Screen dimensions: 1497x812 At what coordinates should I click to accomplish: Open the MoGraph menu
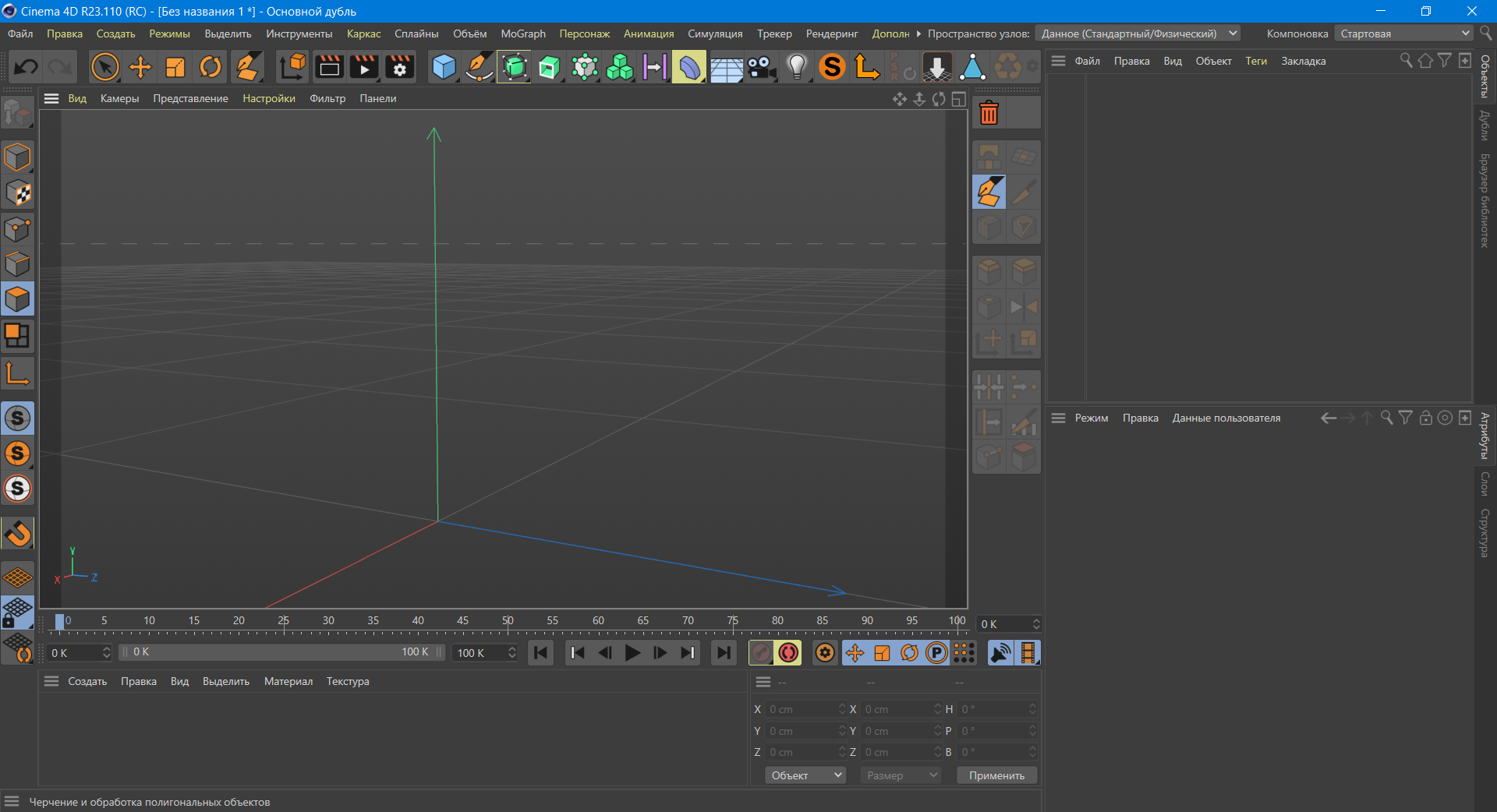(523, 34)
